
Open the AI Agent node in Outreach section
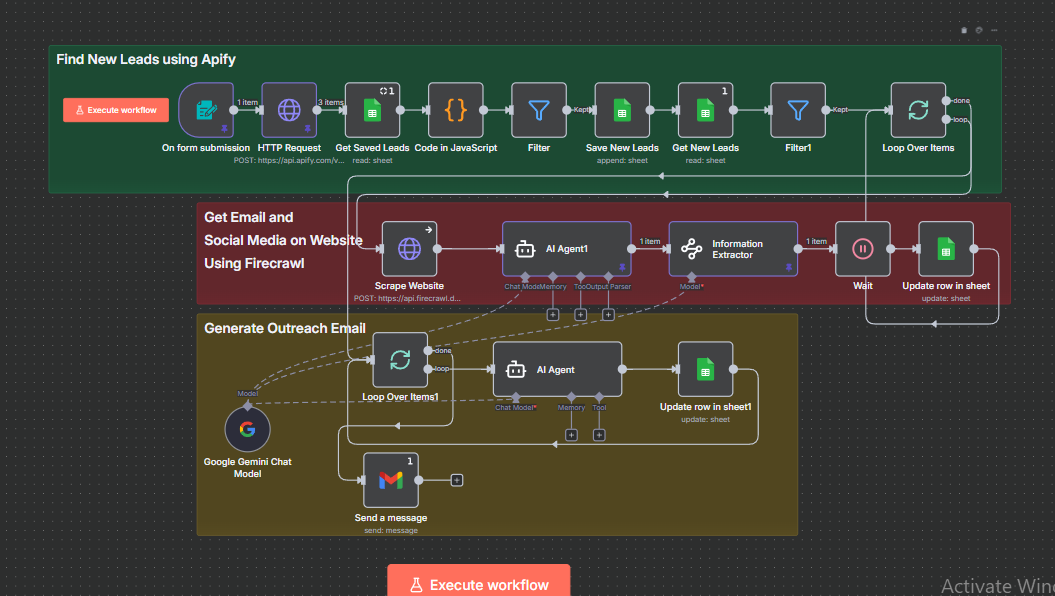tap(558, 369)
